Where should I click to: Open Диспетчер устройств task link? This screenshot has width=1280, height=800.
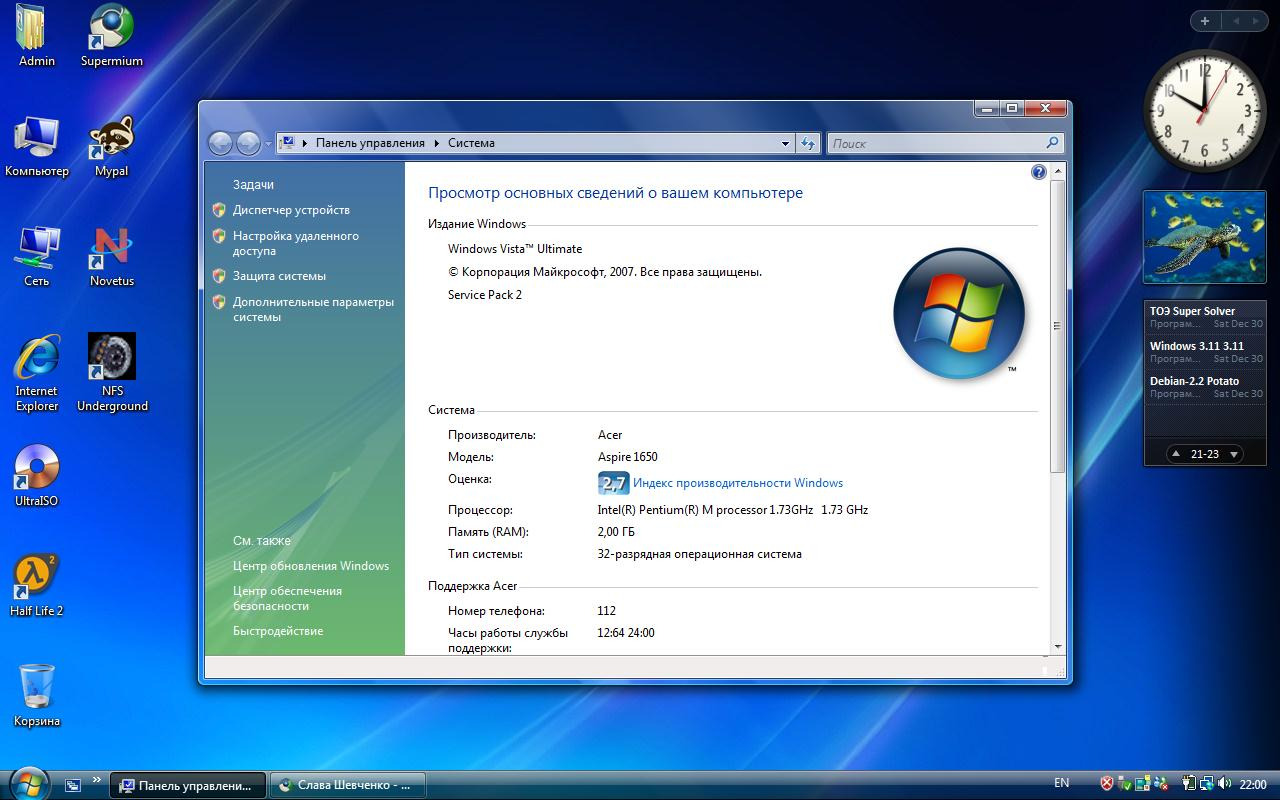(x=291, y=210)
